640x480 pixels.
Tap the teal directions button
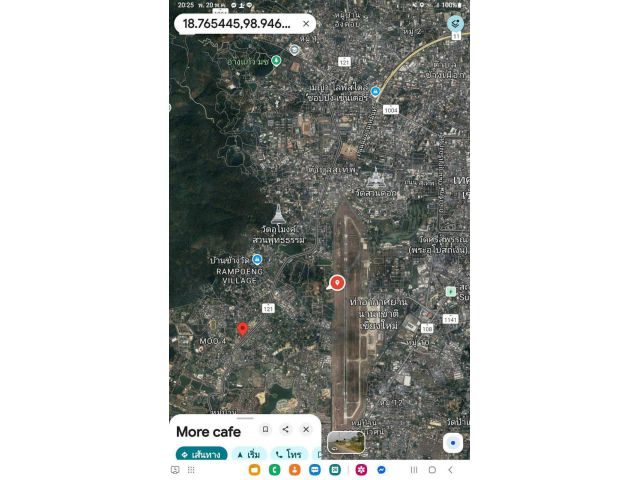point(201,454)
